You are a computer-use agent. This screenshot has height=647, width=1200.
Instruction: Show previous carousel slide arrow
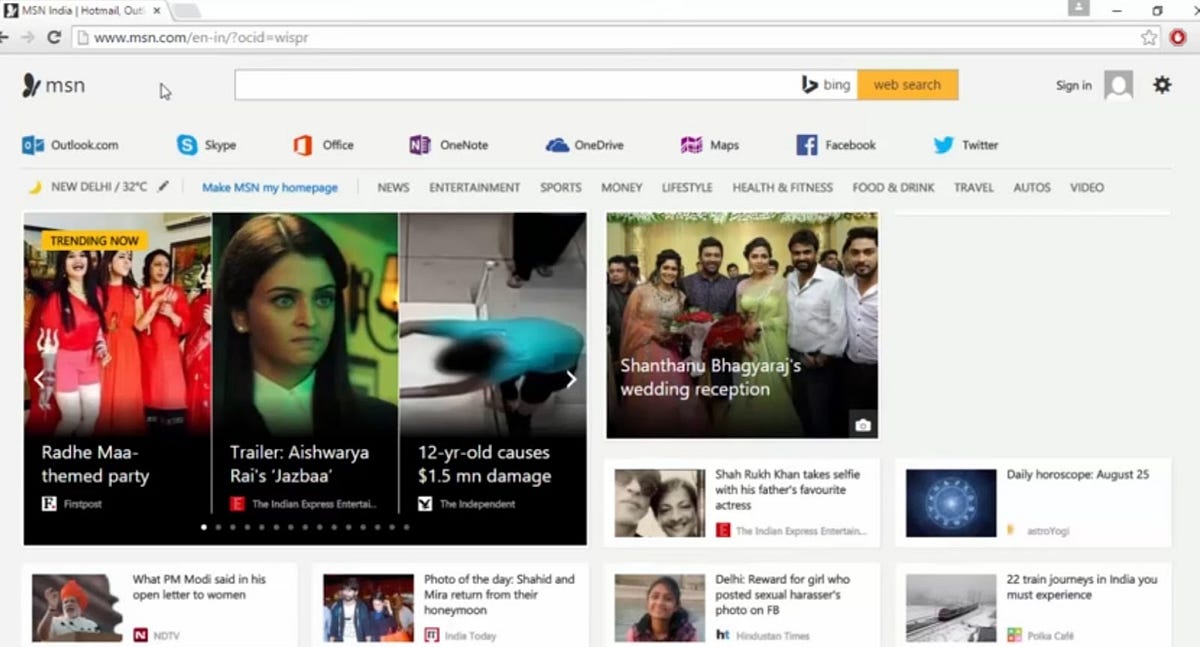point(39,379)
